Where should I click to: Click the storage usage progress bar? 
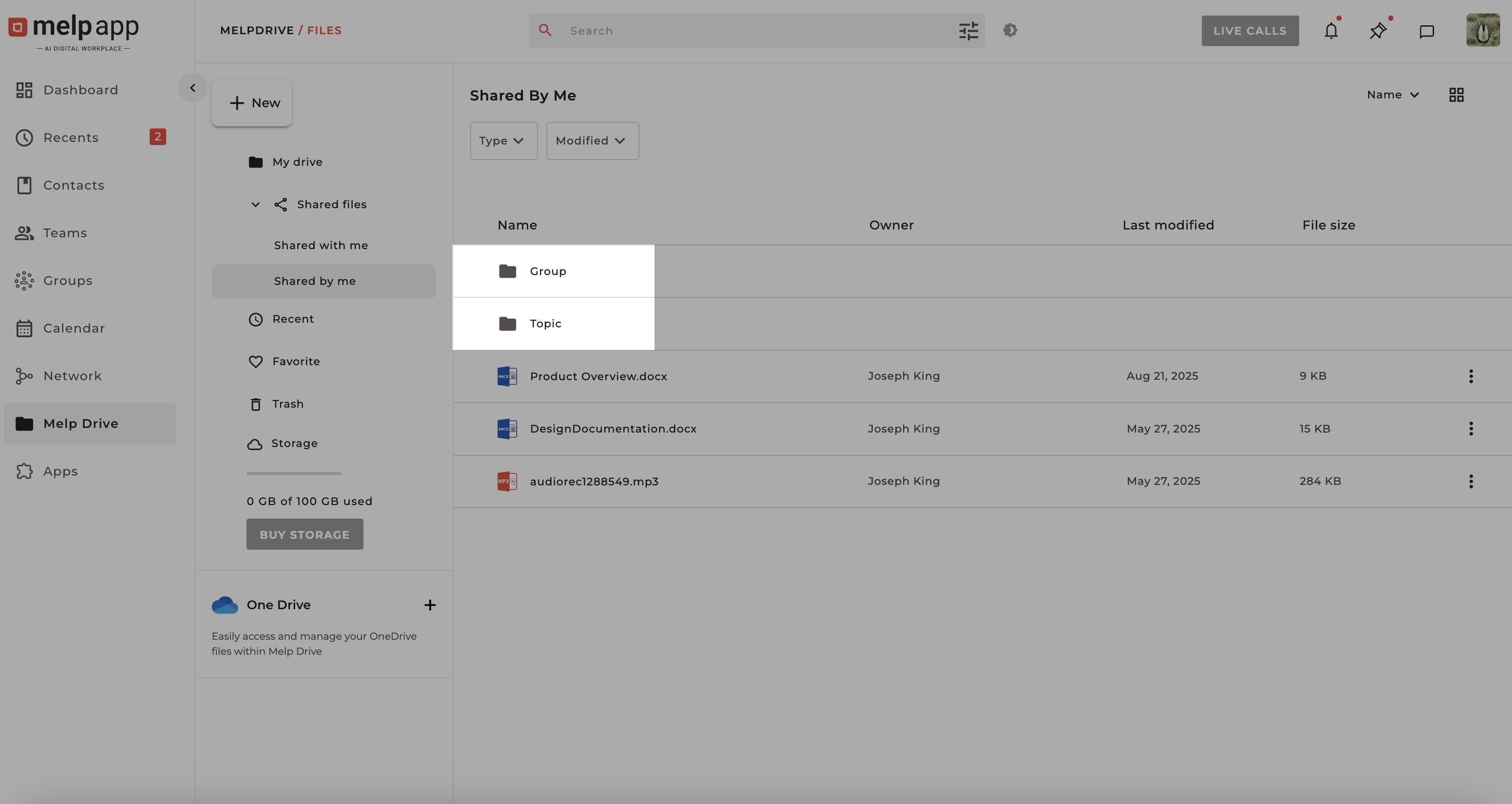[x=294, y=473]
